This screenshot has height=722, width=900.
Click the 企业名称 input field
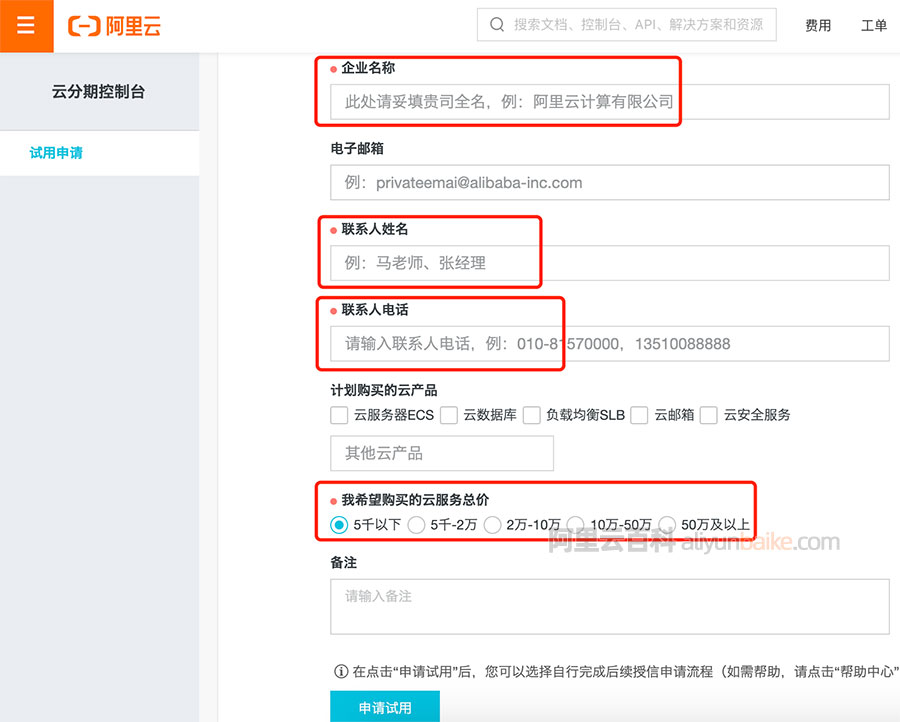pos(610,102)
